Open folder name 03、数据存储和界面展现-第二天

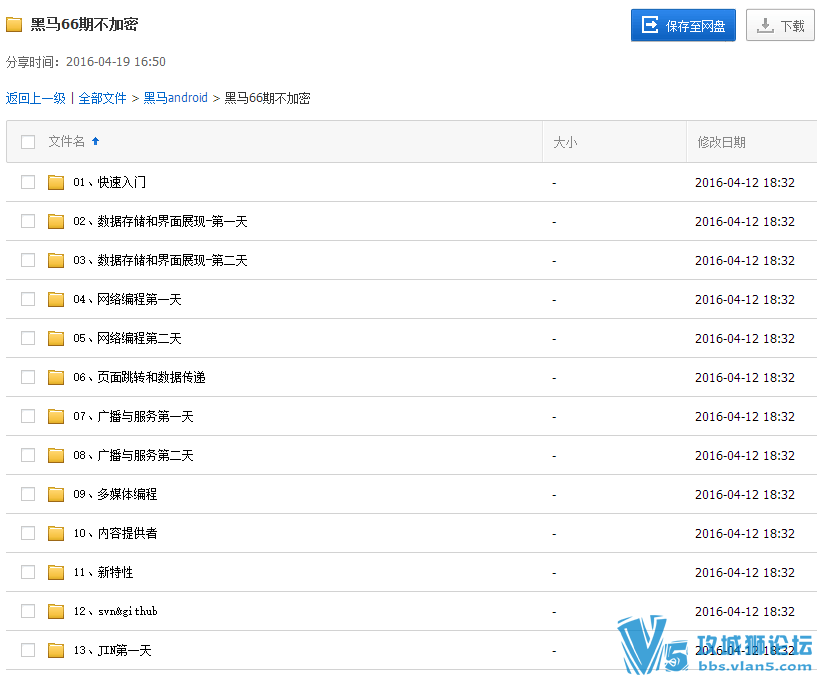click(160, 261)
